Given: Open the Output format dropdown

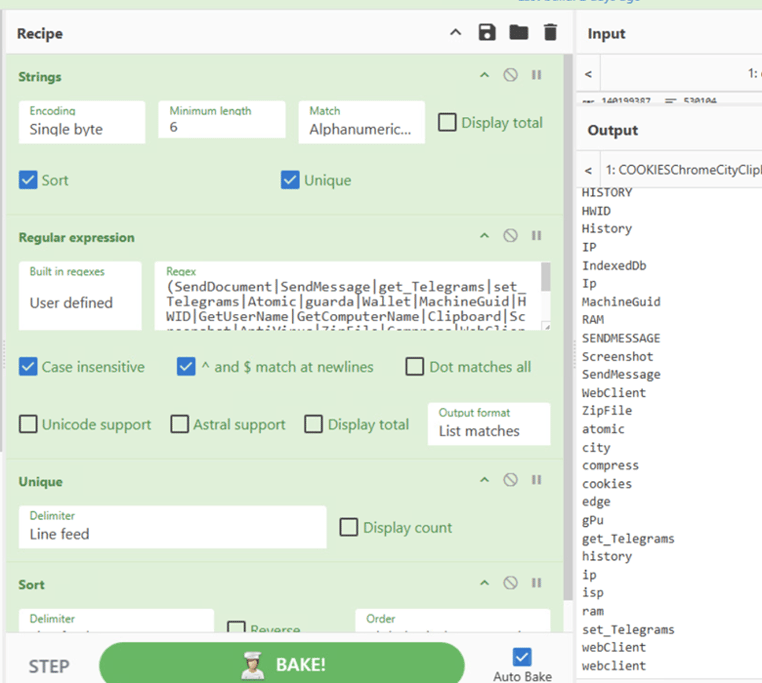Looking at the screenshot, I should pyautogui.click(x=489, y=424).
